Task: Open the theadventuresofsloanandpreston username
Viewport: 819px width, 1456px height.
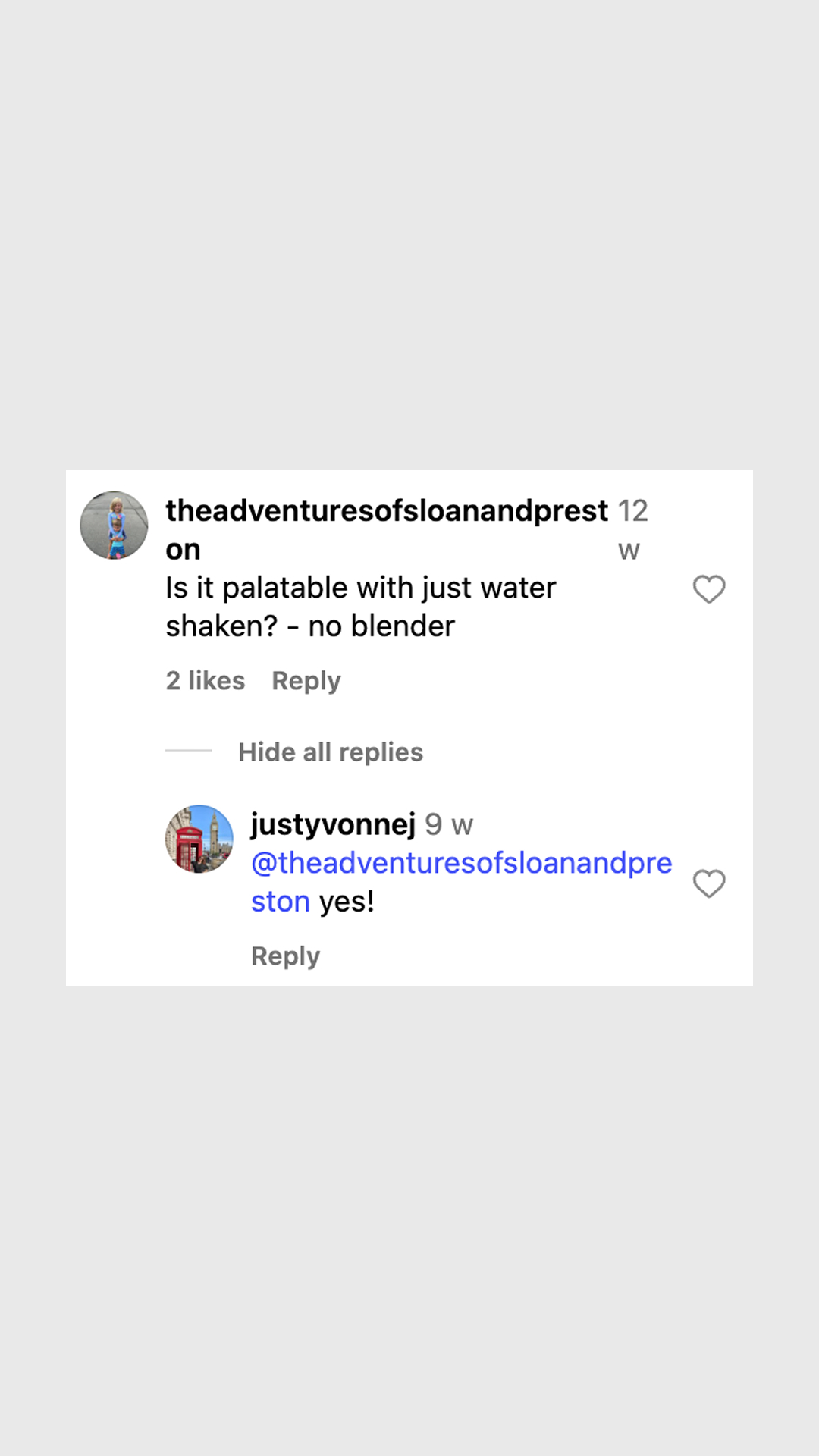Action: [x=387, y=529]
